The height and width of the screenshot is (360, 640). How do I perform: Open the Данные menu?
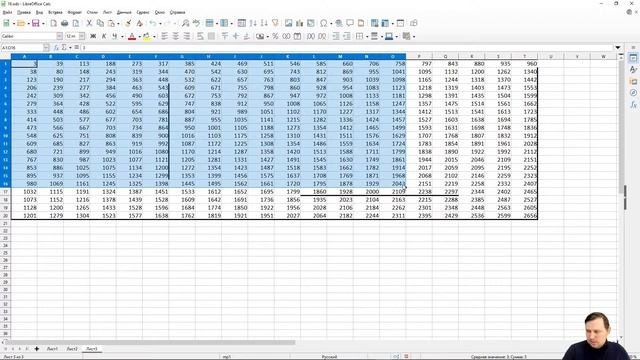click(x=124, y=12)
